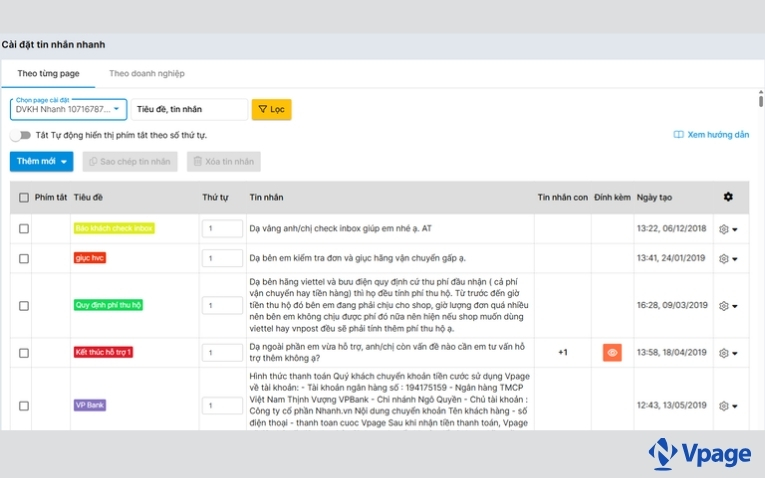Expand the 'Thêm mới' dropdown button
This screenshot has height=478, width=765.
[42, 161]
